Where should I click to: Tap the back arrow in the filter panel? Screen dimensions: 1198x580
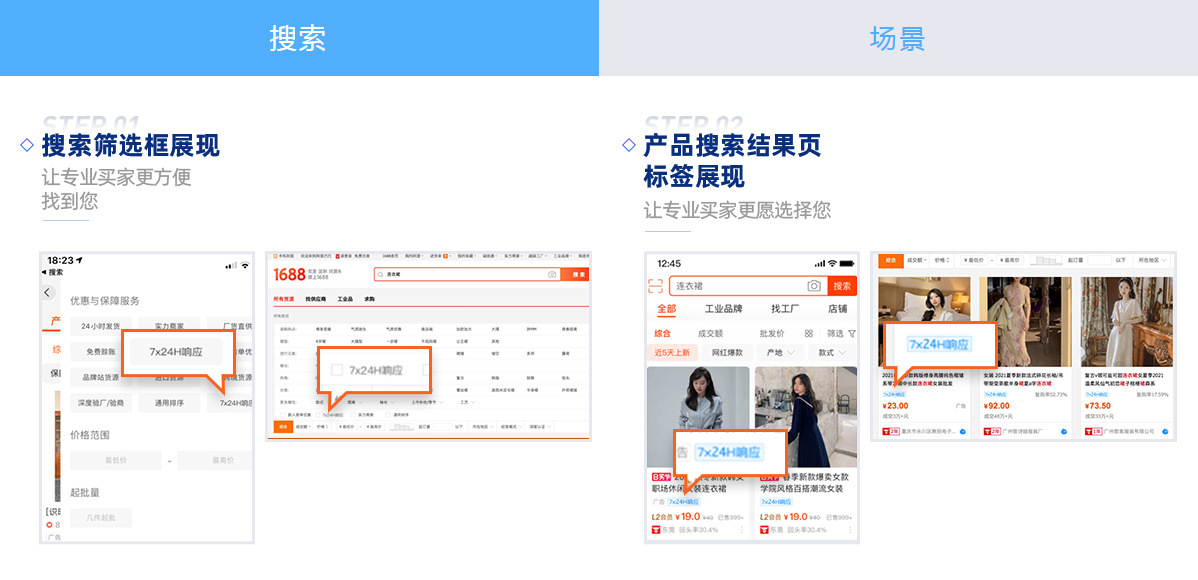pyautogui.click(x=47, y=293)
